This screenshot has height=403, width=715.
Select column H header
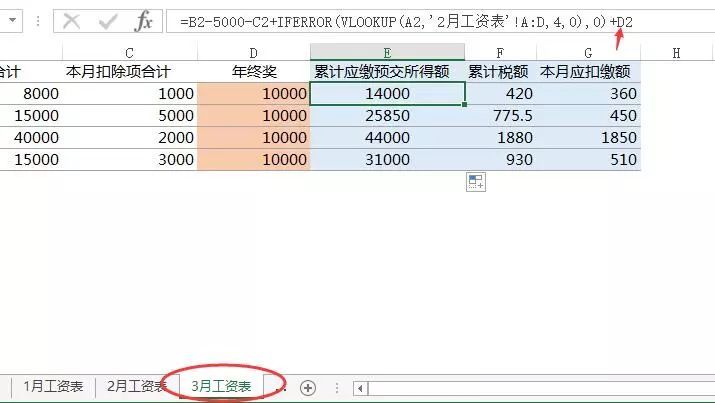pos(676,53)
